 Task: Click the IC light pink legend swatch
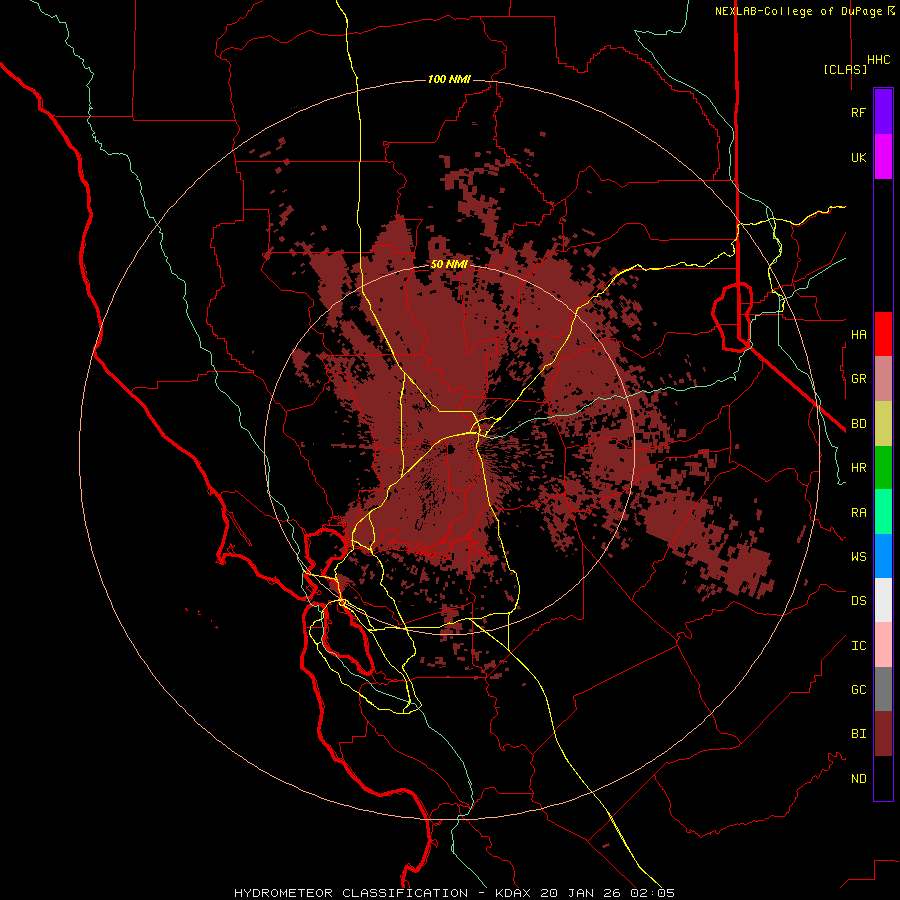883,645
